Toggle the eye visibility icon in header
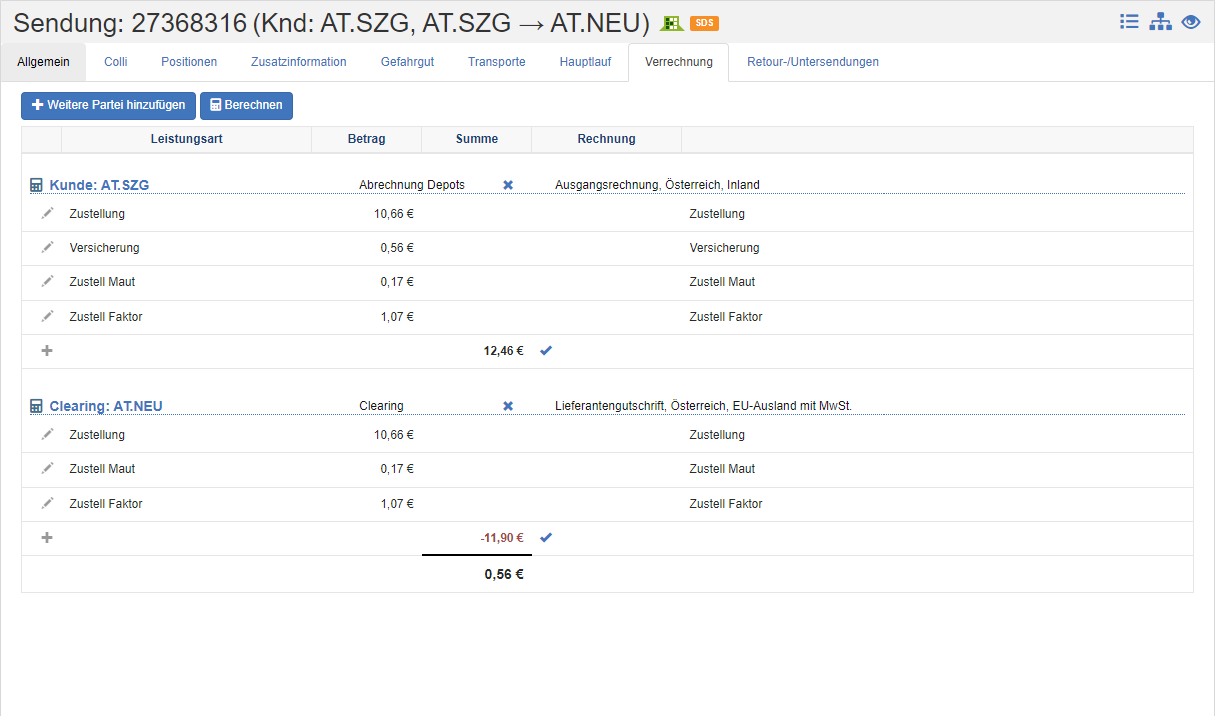Viewport: 1215px width, 716px height. (x=1190, y=22)
